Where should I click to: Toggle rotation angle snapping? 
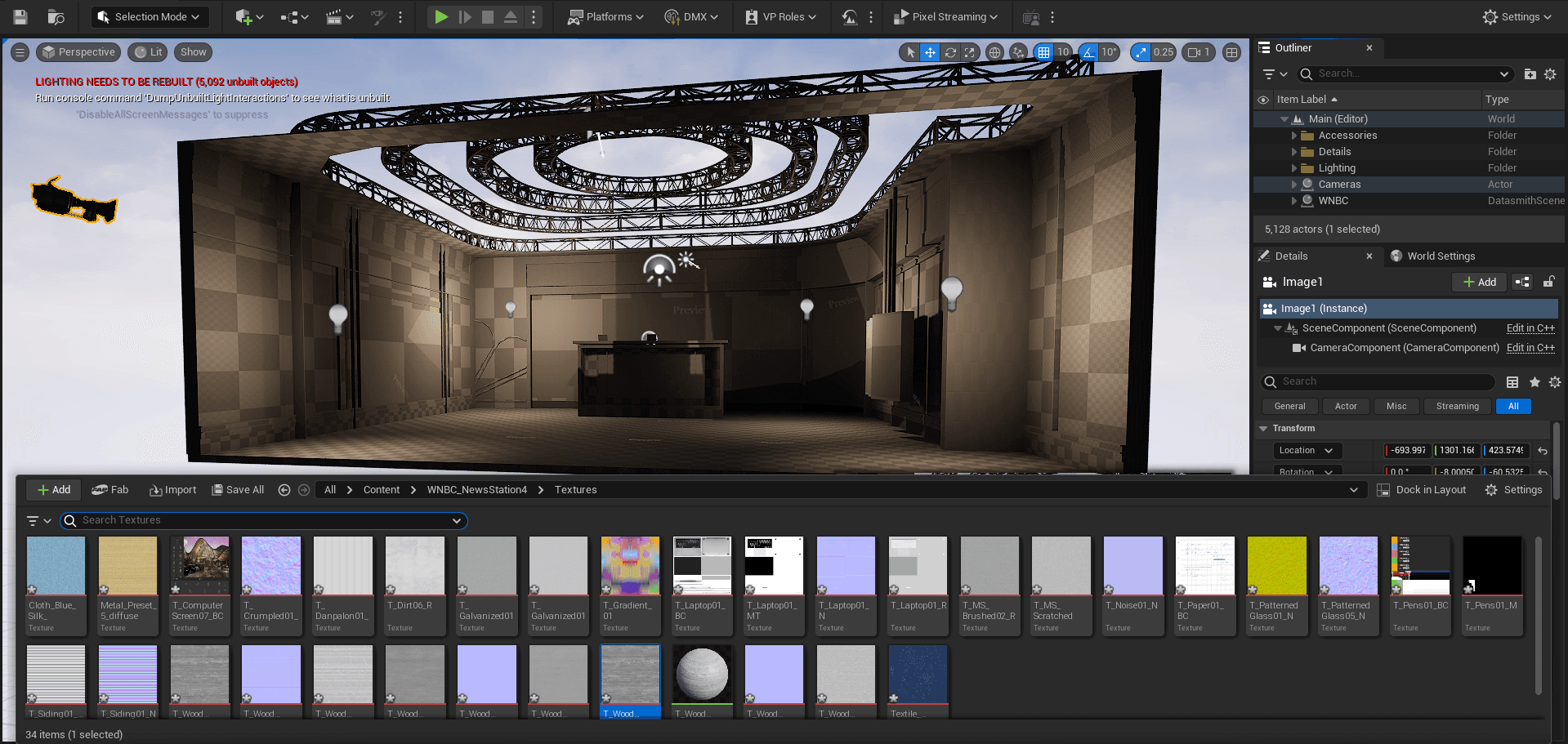coord(1088,52)
